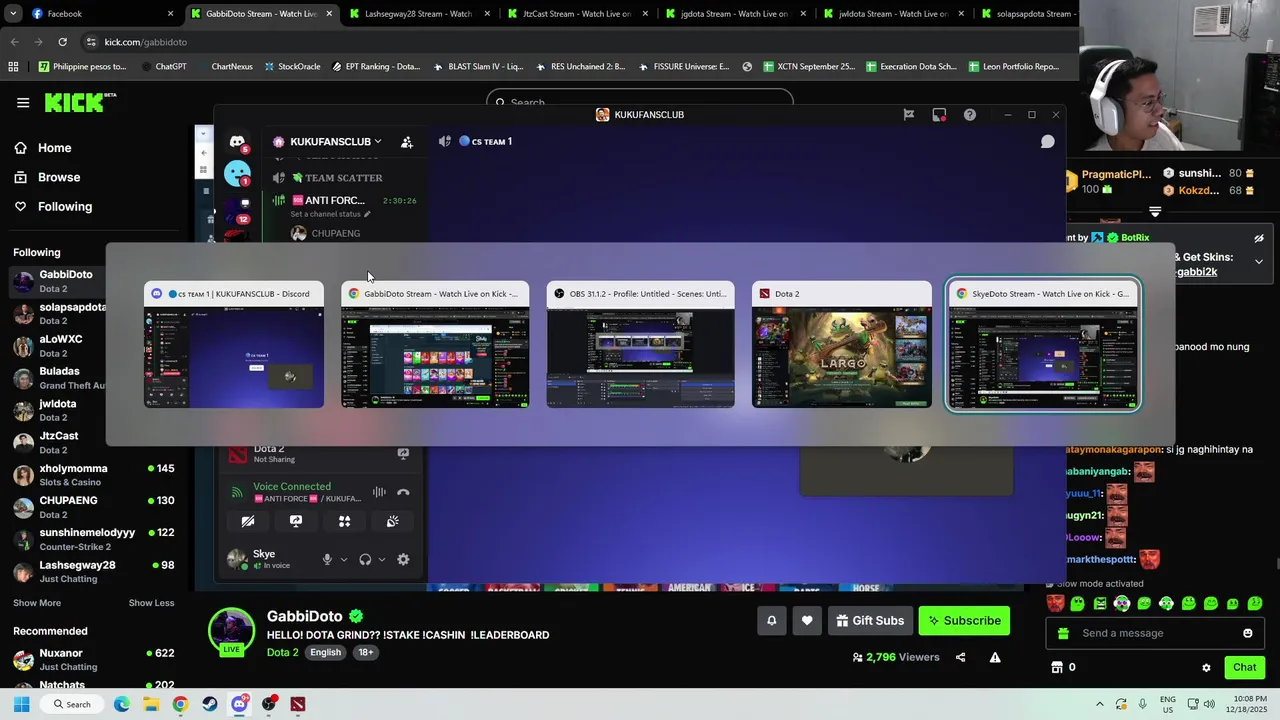Open solapsapdota channel in Following list

point(60,313)
